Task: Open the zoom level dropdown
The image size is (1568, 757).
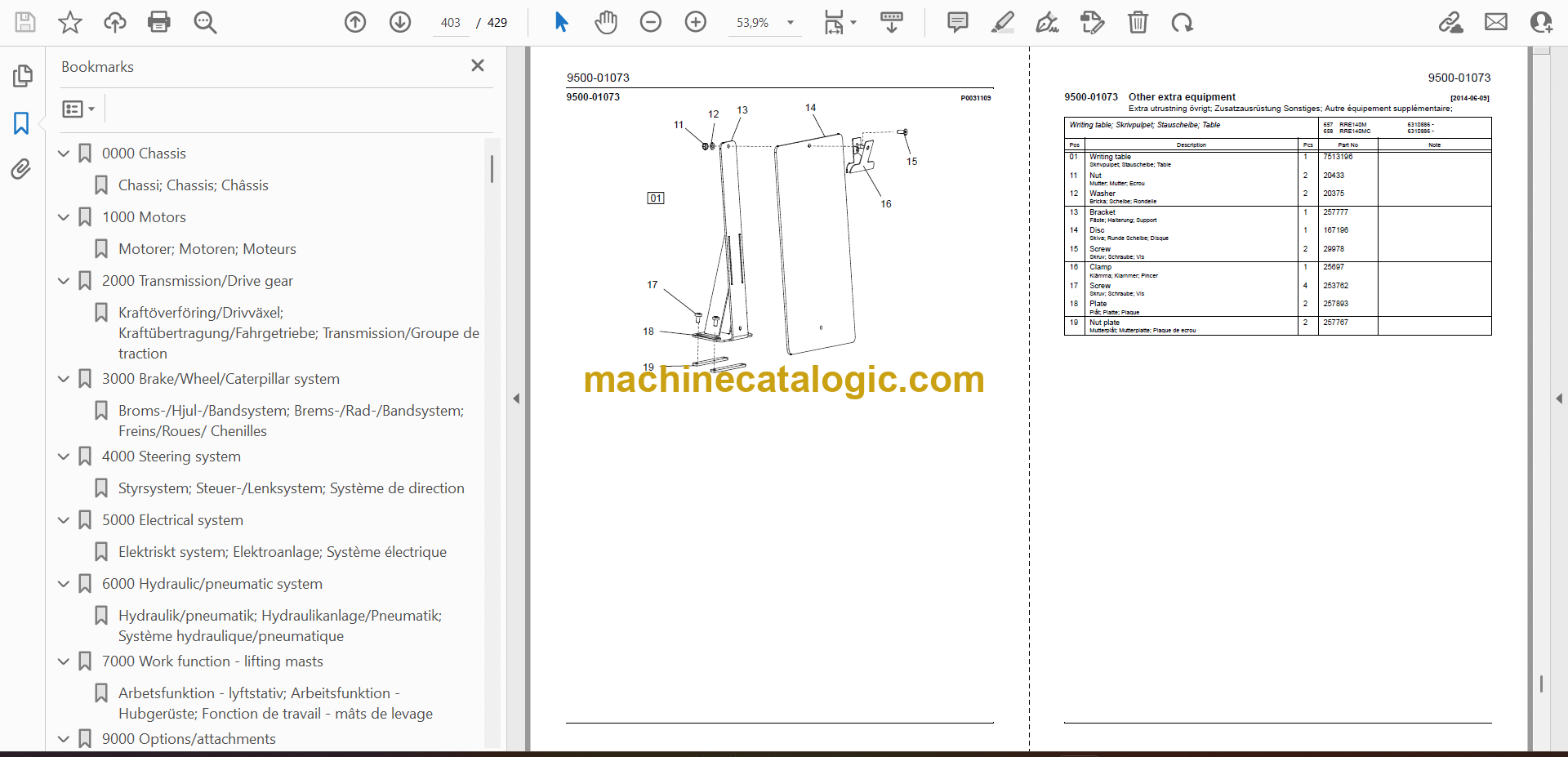Action: (791, 23)
